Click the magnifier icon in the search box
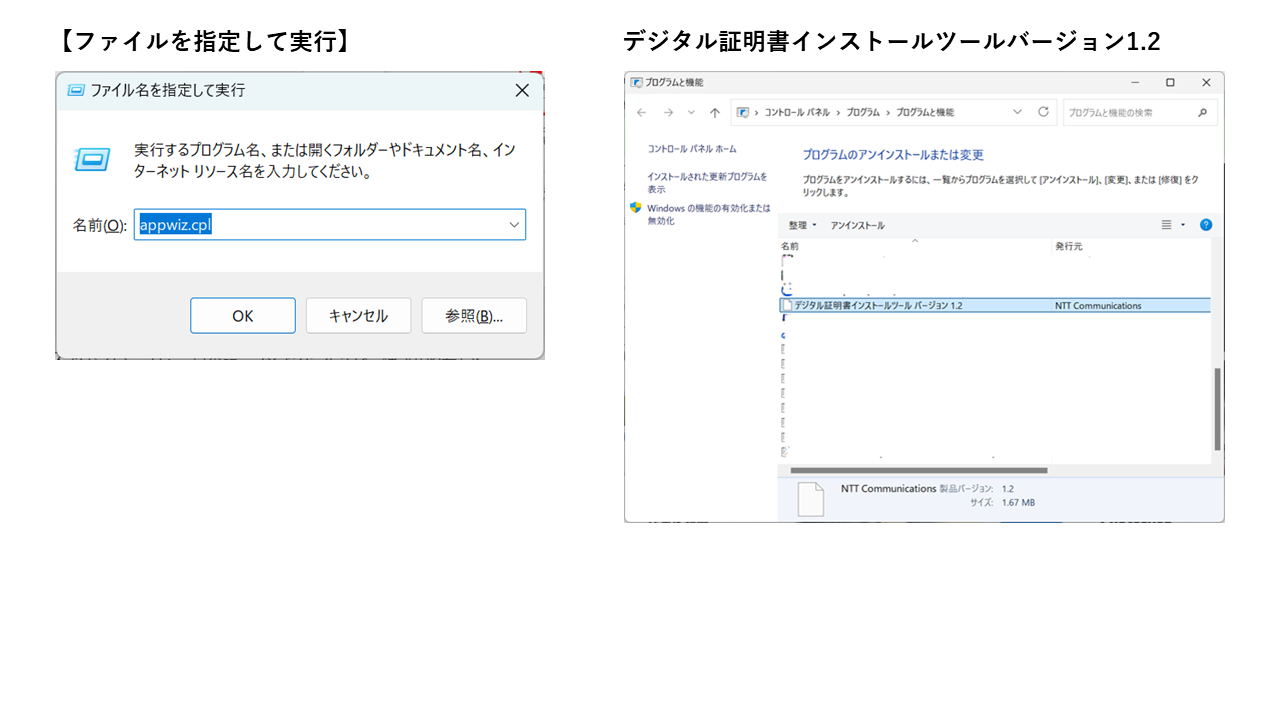The width and height of the screenshot is (1280, 720). coord(1202,113)
